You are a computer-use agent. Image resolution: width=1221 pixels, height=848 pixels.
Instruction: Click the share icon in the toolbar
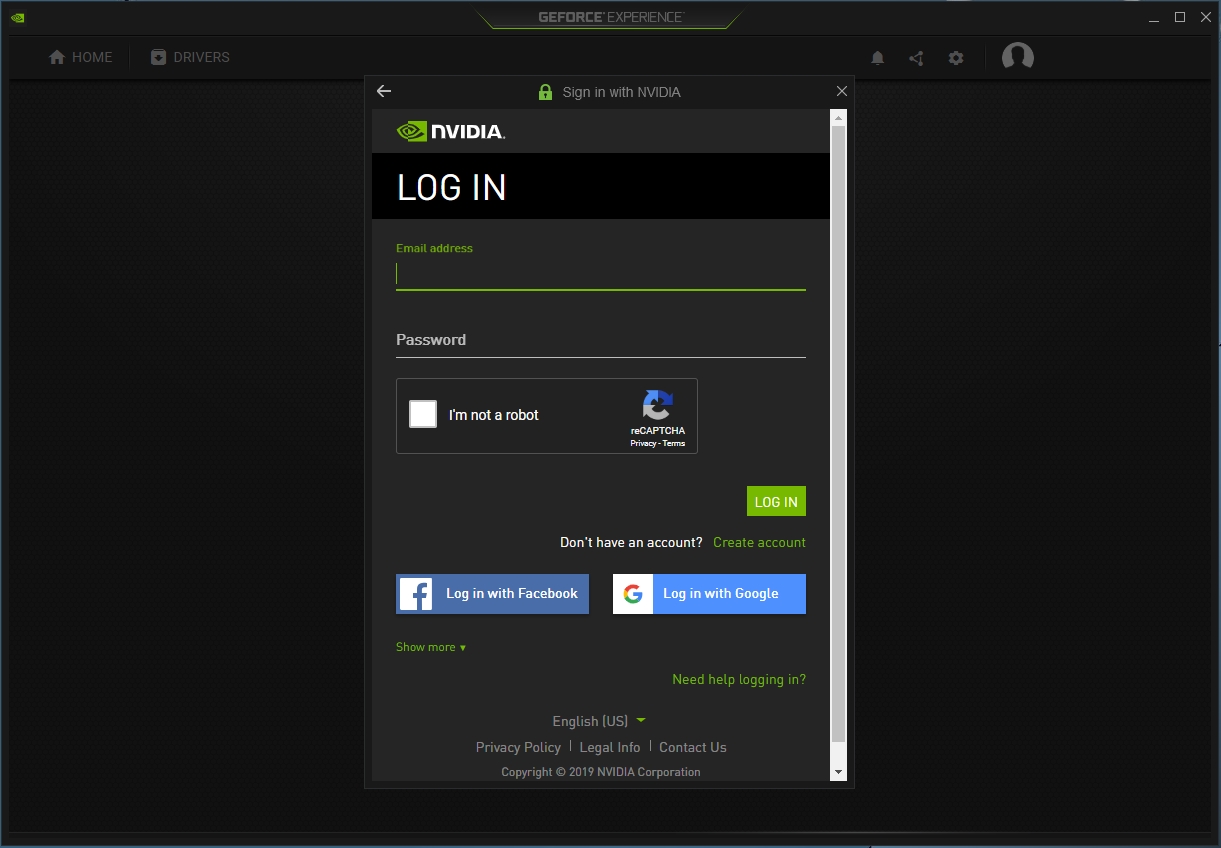click(x=916, y=58)
